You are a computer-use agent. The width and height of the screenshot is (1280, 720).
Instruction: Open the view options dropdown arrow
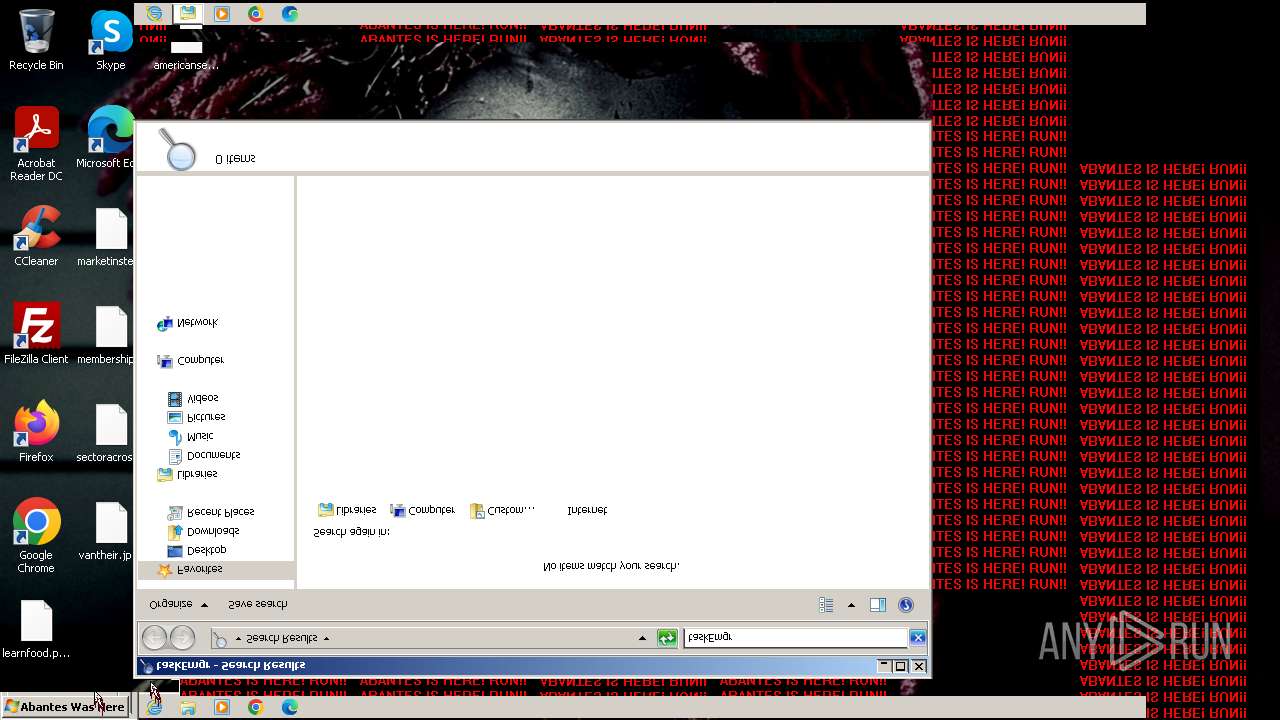coord(851,605)
